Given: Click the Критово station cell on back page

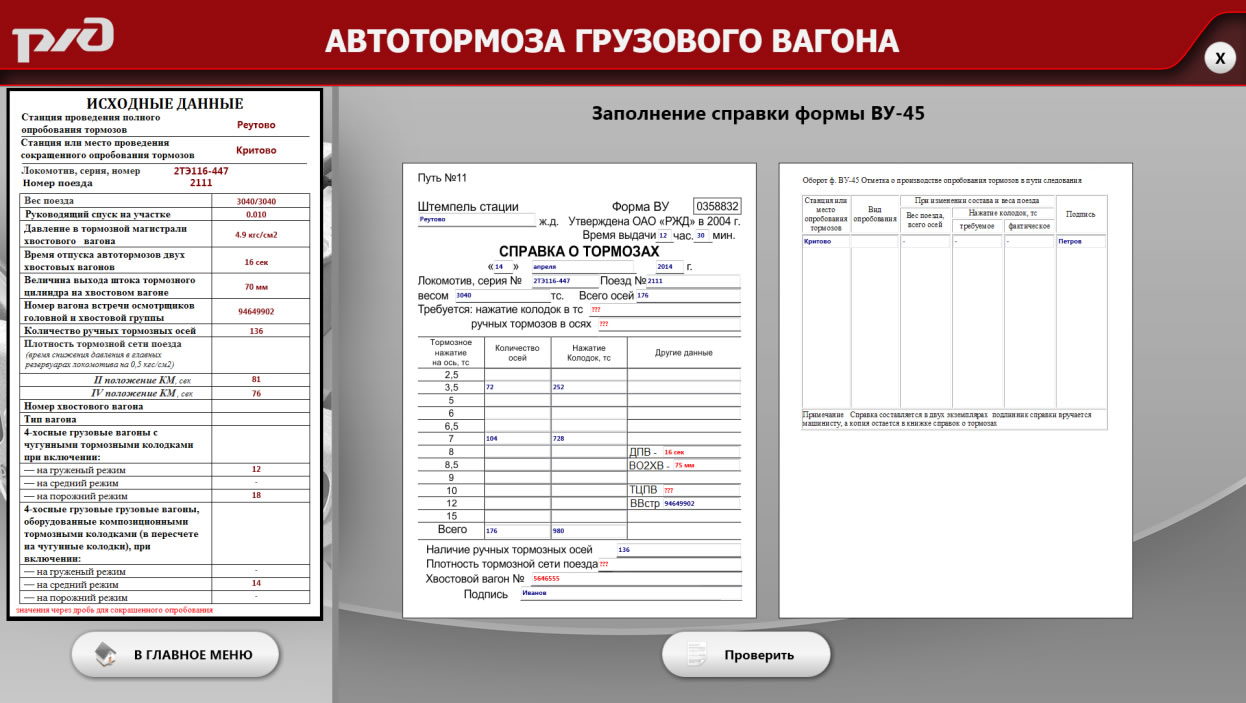Looking at the screenshot, I should 826,241.
